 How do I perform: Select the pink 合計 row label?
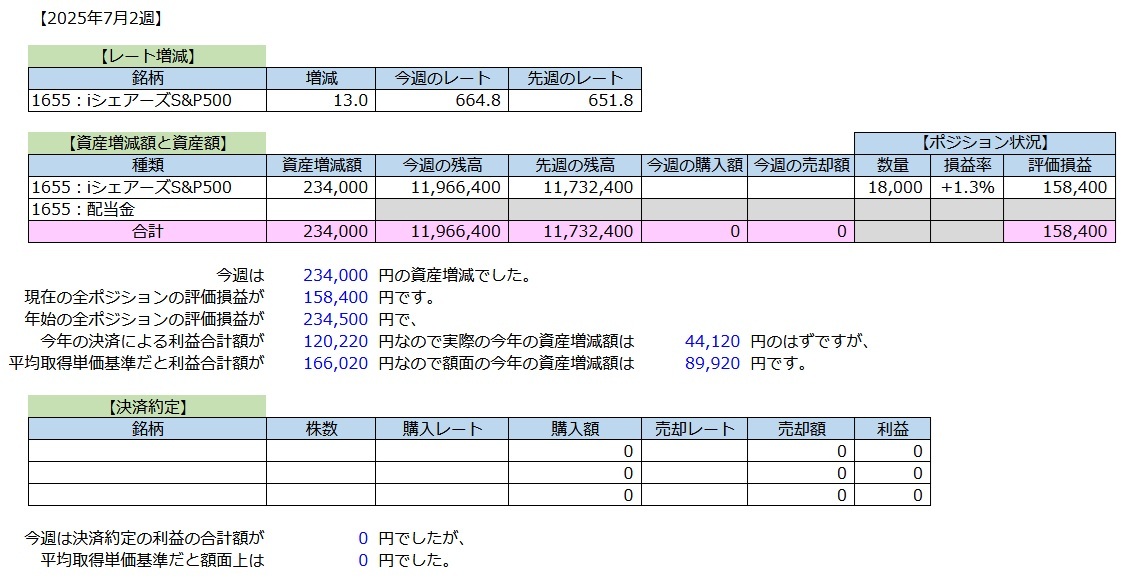(x=147, y=232)
